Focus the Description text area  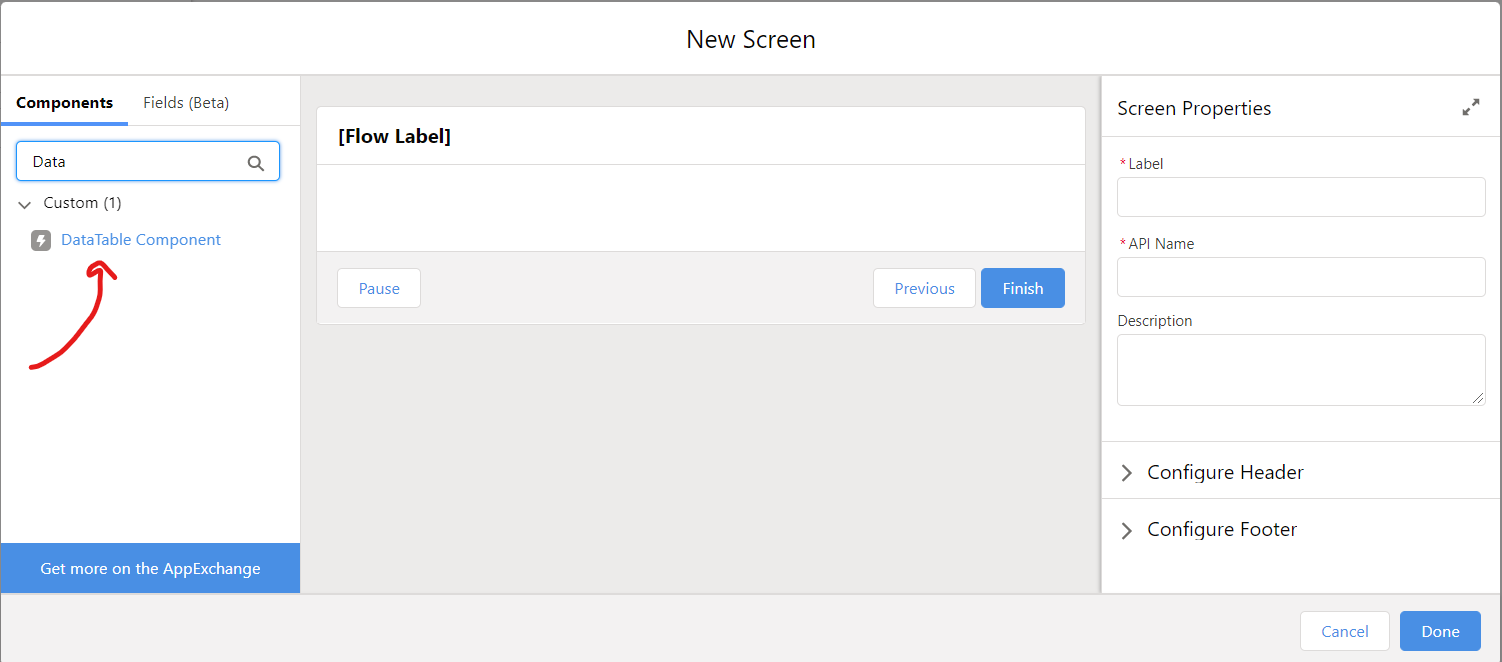tap(1300, 370)
